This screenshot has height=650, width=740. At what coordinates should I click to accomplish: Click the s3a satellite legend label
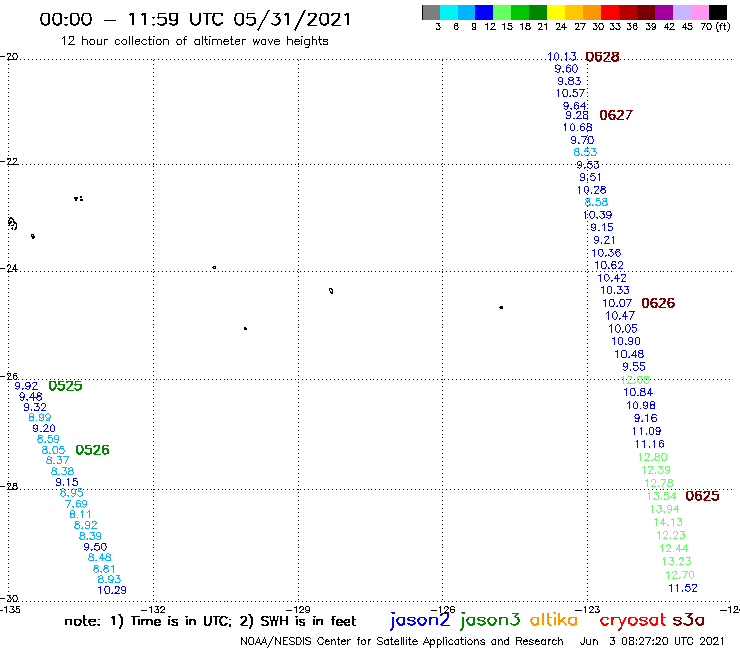point(688,620)
